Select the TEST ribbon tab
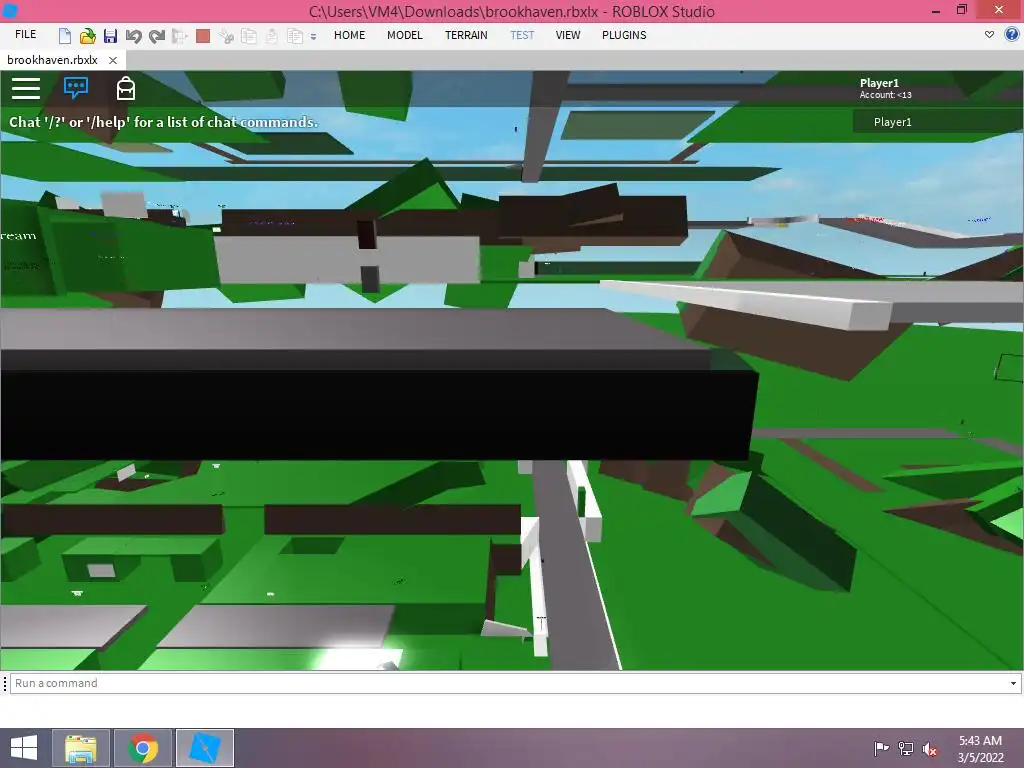The height and width of the screenshot is (768, 1024). coord(522,35)
